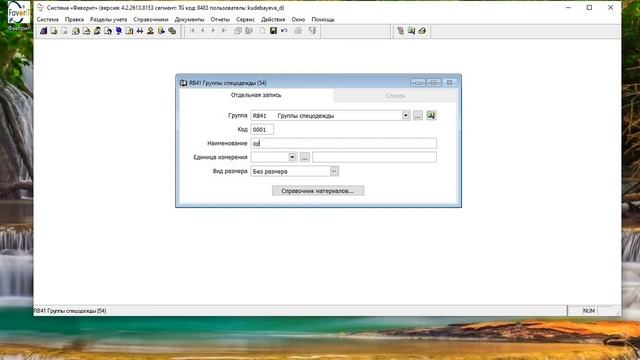Open the Сервис menu
Viewport: 640px width, 360px height.
(x=245, y=20)
